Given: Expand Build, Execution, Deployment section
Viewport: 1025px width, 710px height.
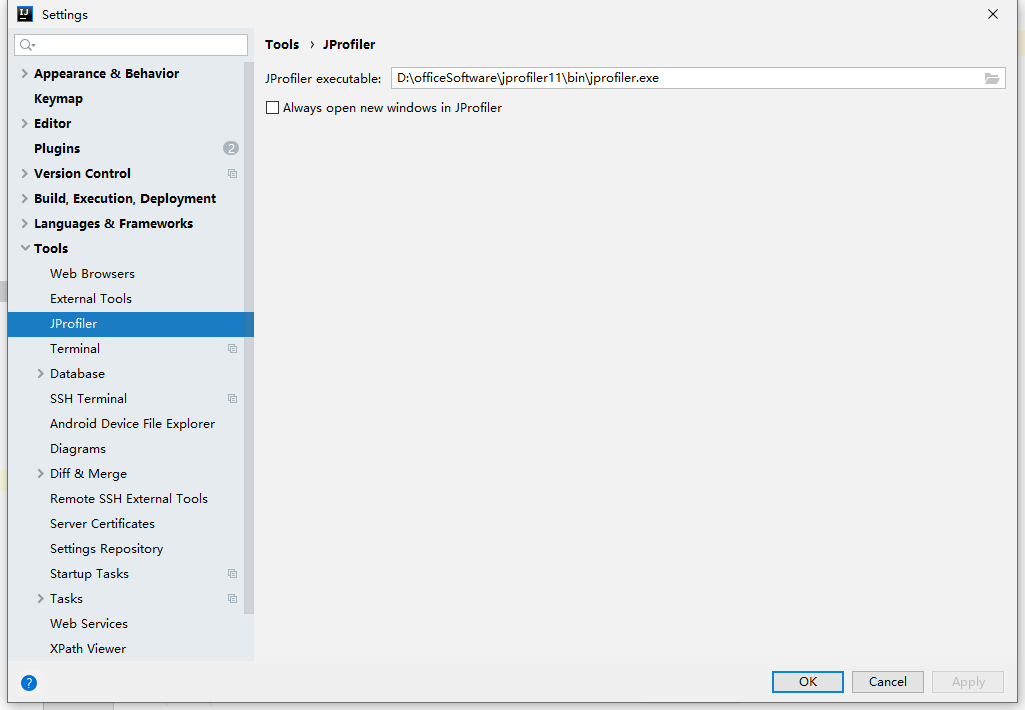Looking at the screenshot, I should coord(24,198).
